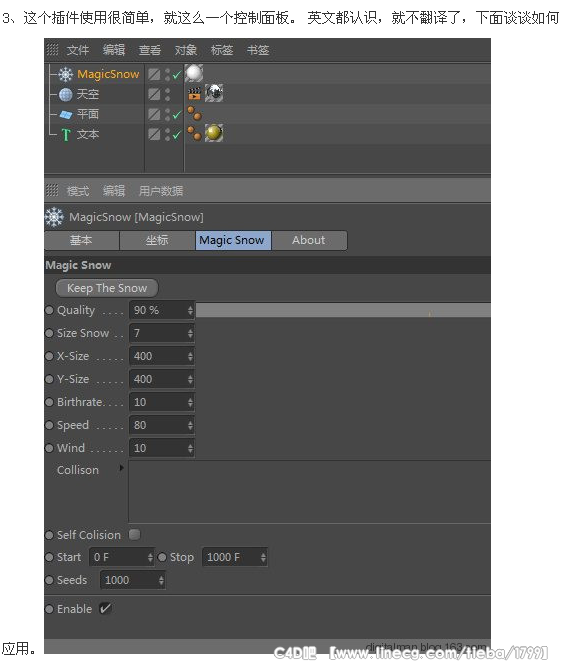Viewport: 574px width, 670px height.
Task: Switch to the 基本 (Basic) tab
Action: pos(81,240)
